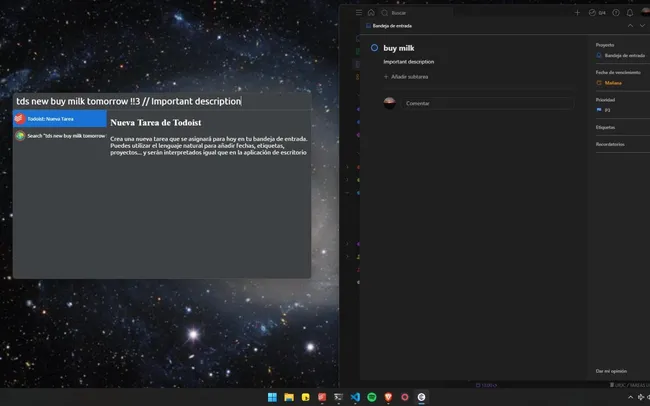650x406 pixels.
Task: Open the Windows Start menu
Action: coord(272,397)
